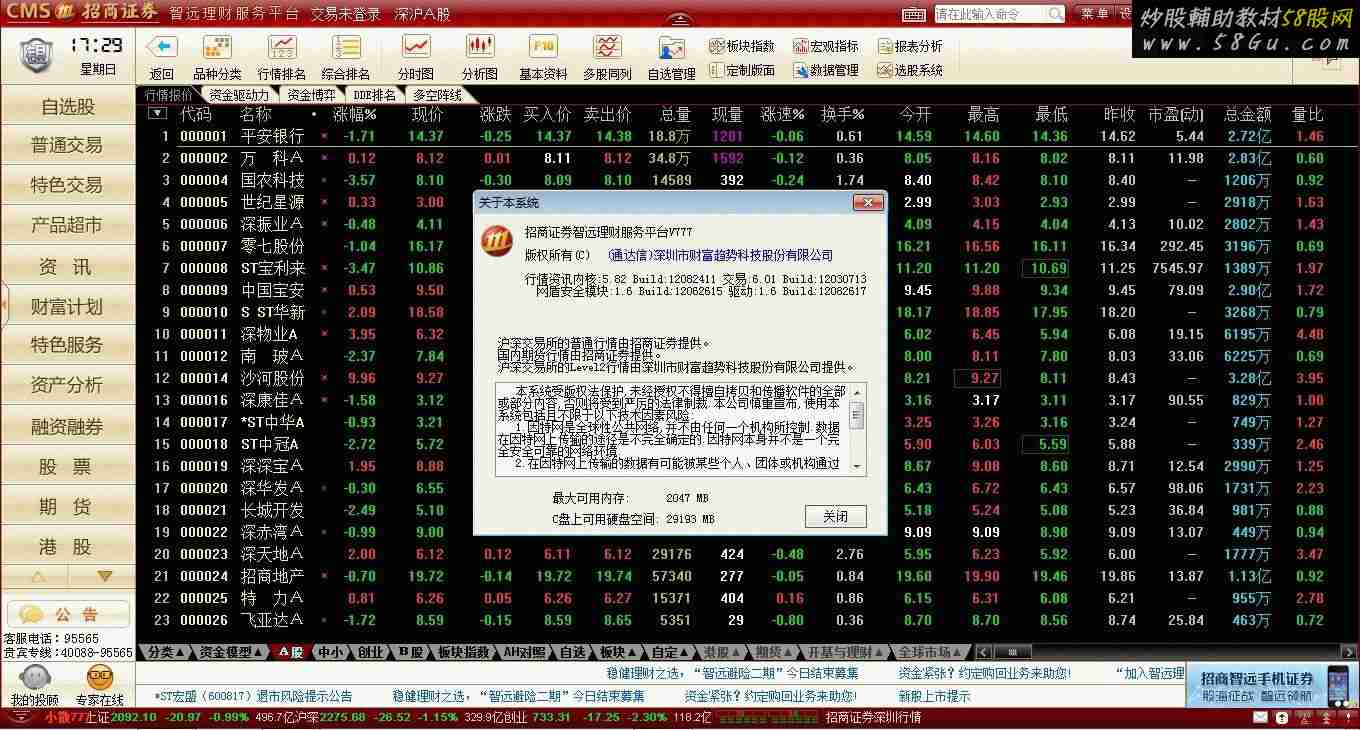The image size is (1360, 730).
Task: Click the 公告 announcement button
Action: [68, 614]
